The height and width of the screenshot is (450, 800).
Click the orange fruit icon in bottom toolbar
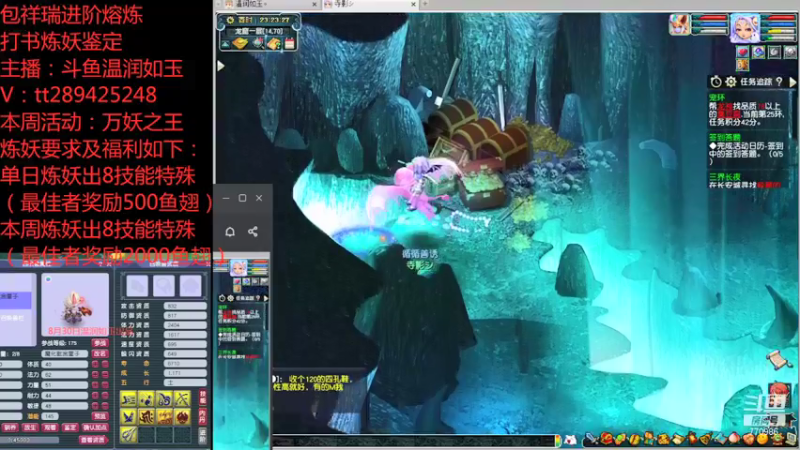(763, 438)
